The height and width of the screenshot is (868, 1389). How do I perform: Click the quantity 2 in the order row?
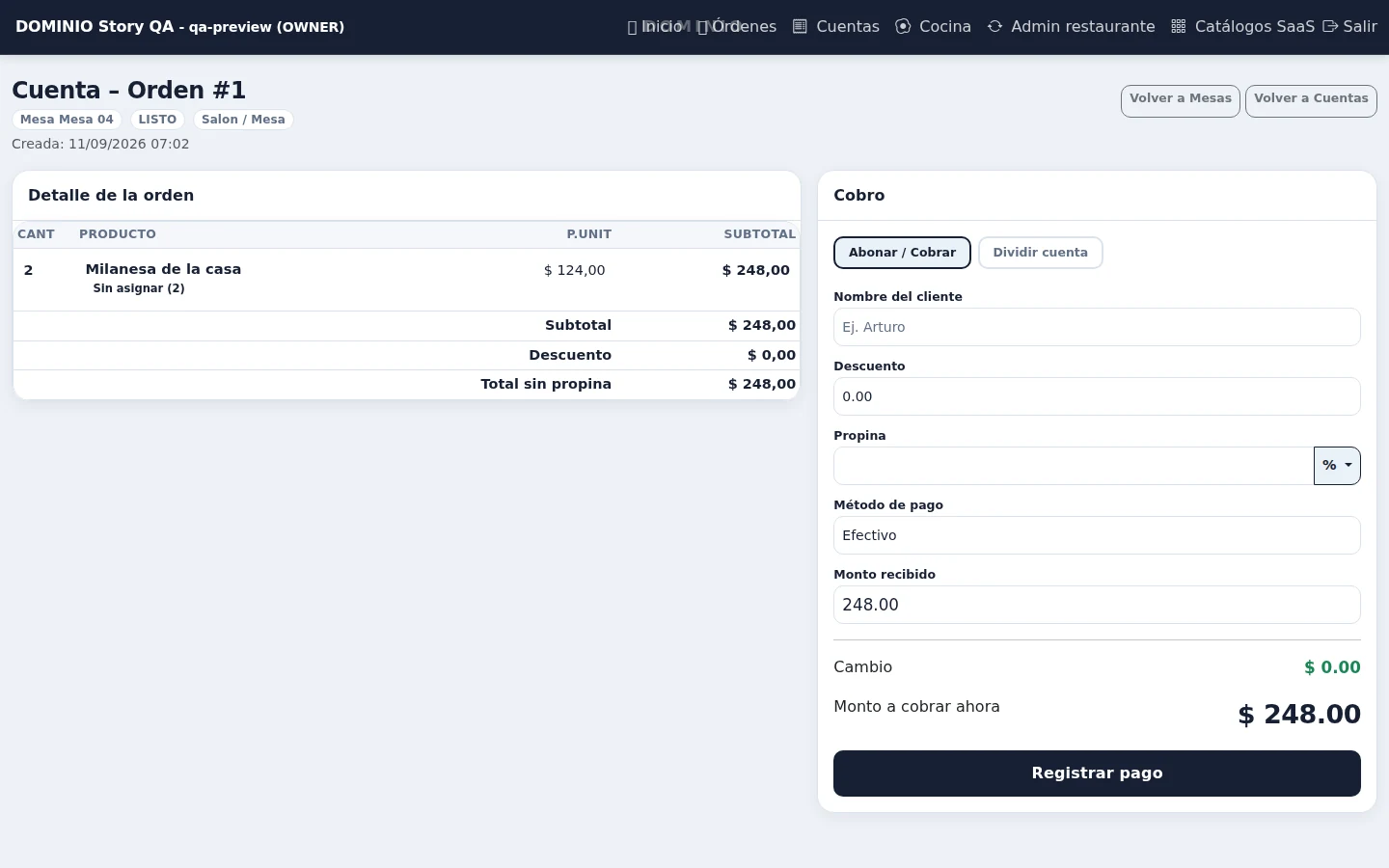tap(28, 270)
